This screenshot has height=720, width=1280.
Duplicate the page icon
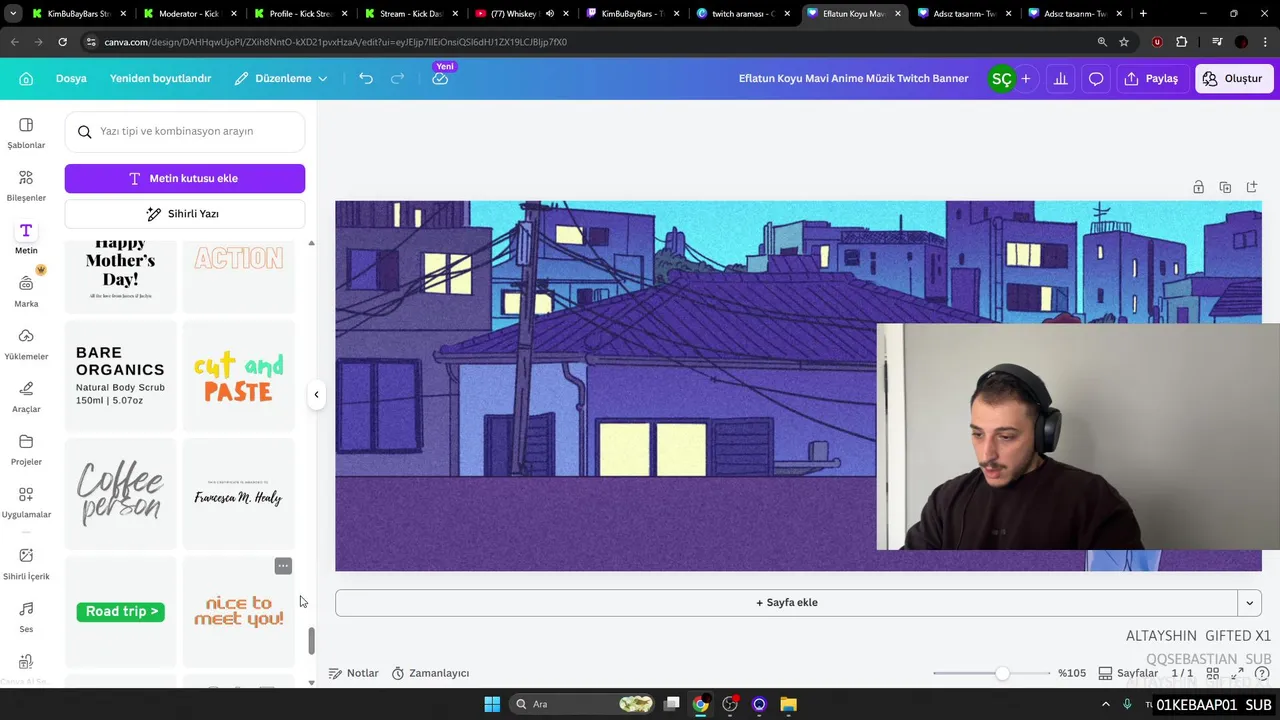coord(1225,187)
